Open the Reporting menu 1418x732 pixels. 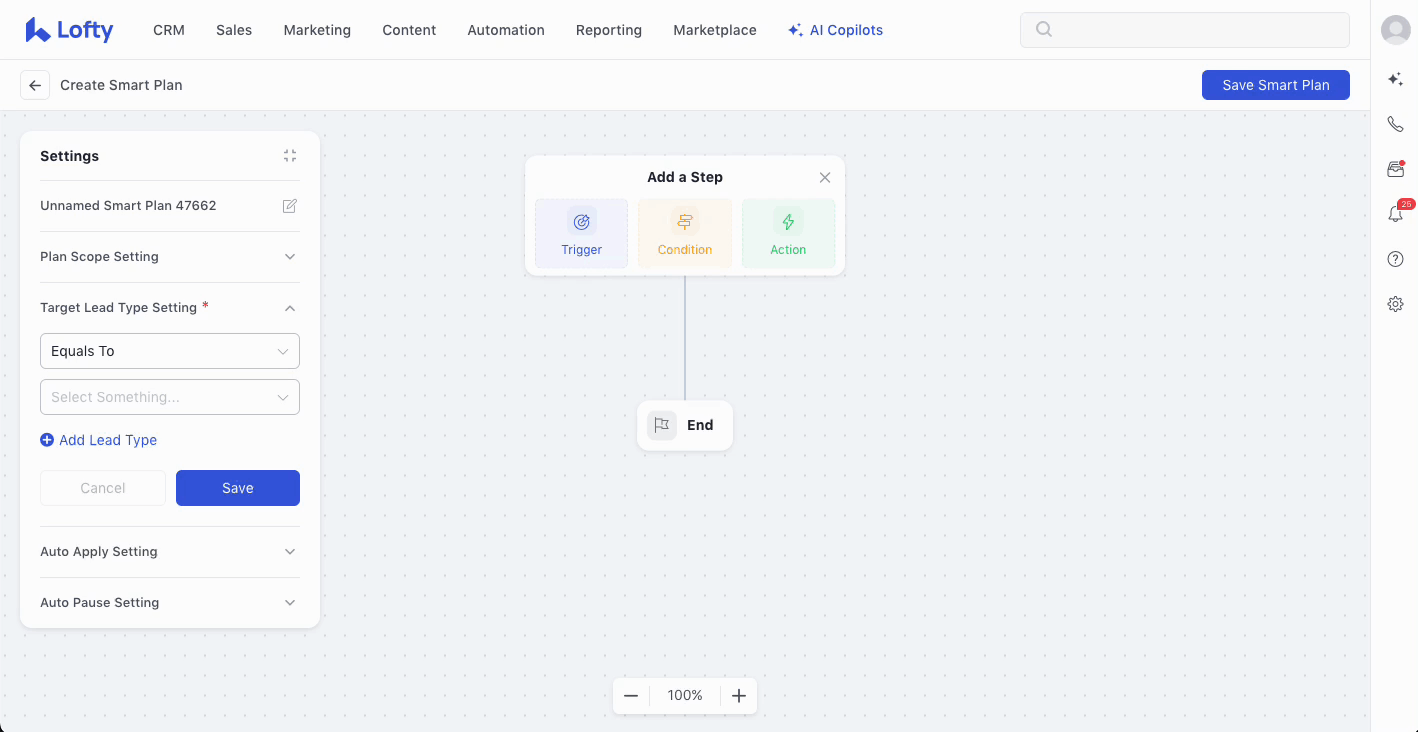[x=608, y=30]
